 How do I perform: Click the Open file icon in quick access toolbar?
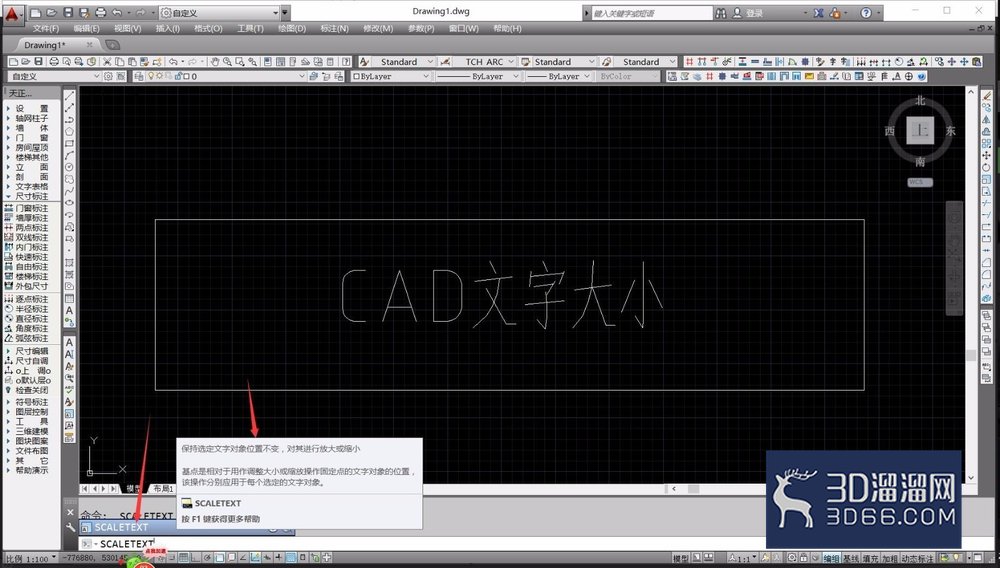(x=52, y=13)
